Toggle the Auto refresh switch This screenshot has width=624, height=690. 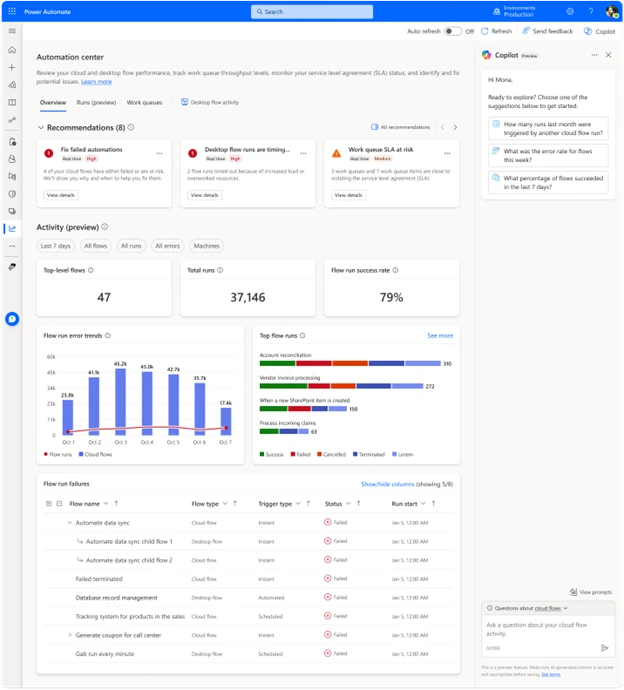pos(453,31)
